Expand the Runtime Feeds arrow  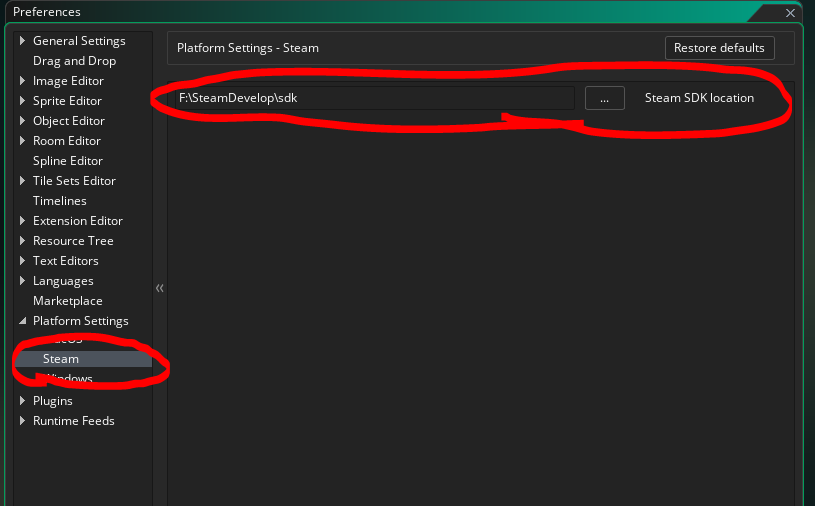pyautogui.click(x=22, y=420)
